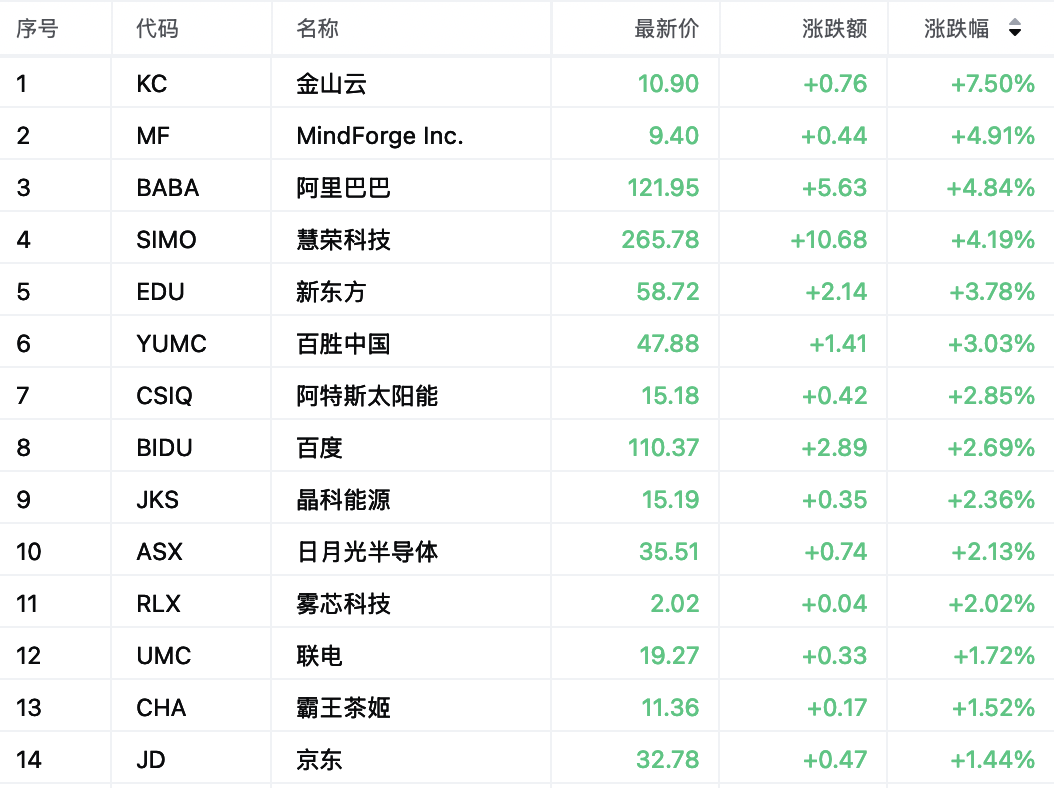This screenshot has height=788, width=1054.
Task: Open 百胜中国 stock page
Action: [343, 344]
